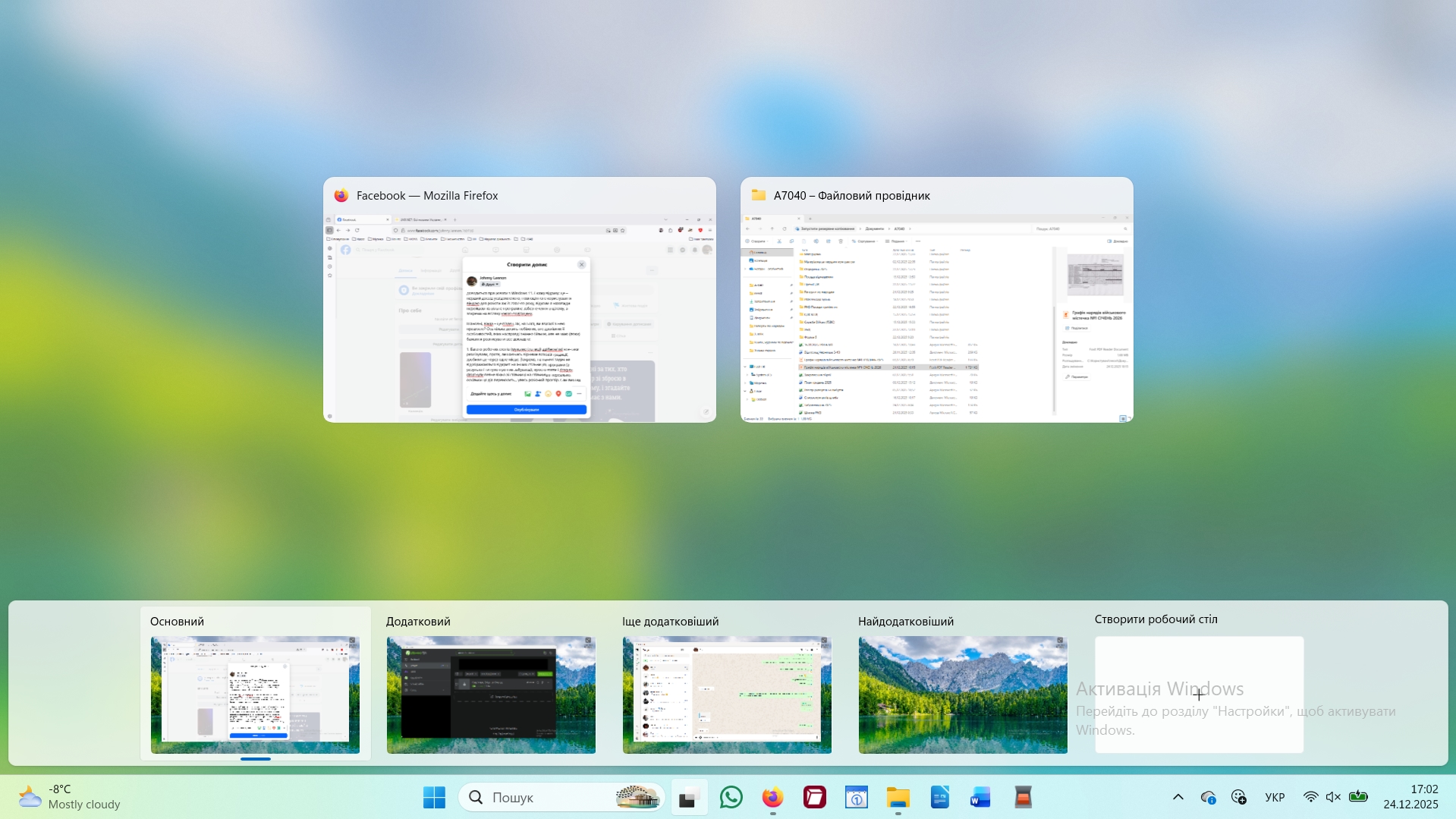
Task: Open the calendar app taskbar icon
Action: coord(856,798)
